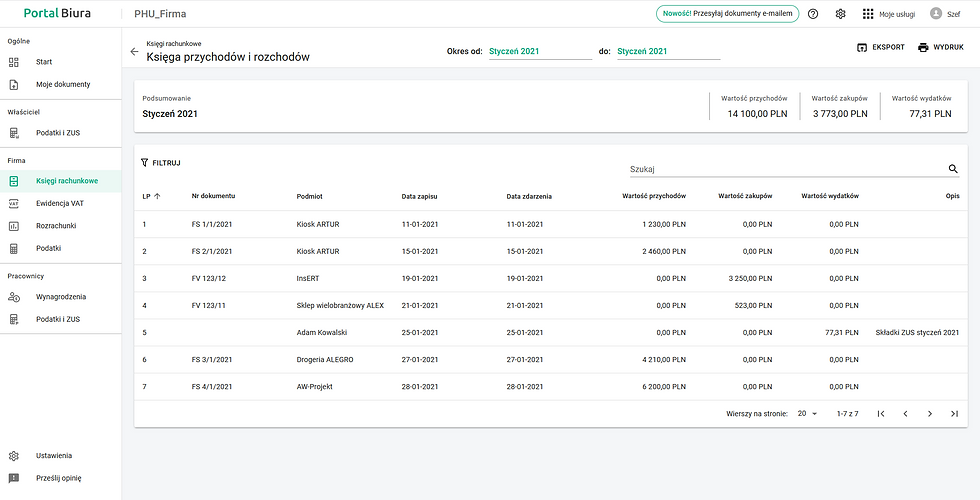Open Podatki i ZUS under Pracownicy
980x500 pixels.
click(61, 319)
